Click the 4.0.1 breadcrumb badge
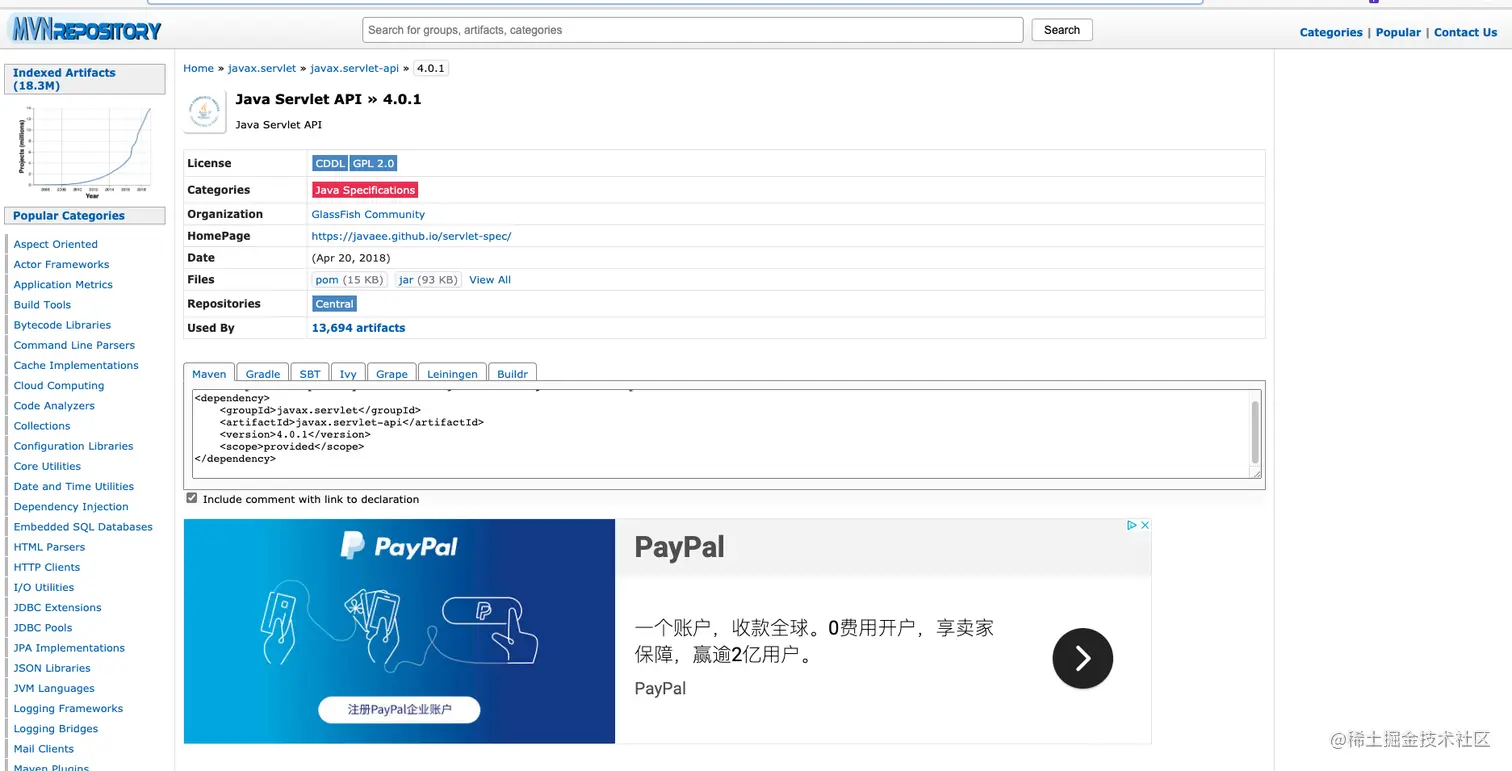1512x771 pixels. pyautogui.click(x=431, y=68)
